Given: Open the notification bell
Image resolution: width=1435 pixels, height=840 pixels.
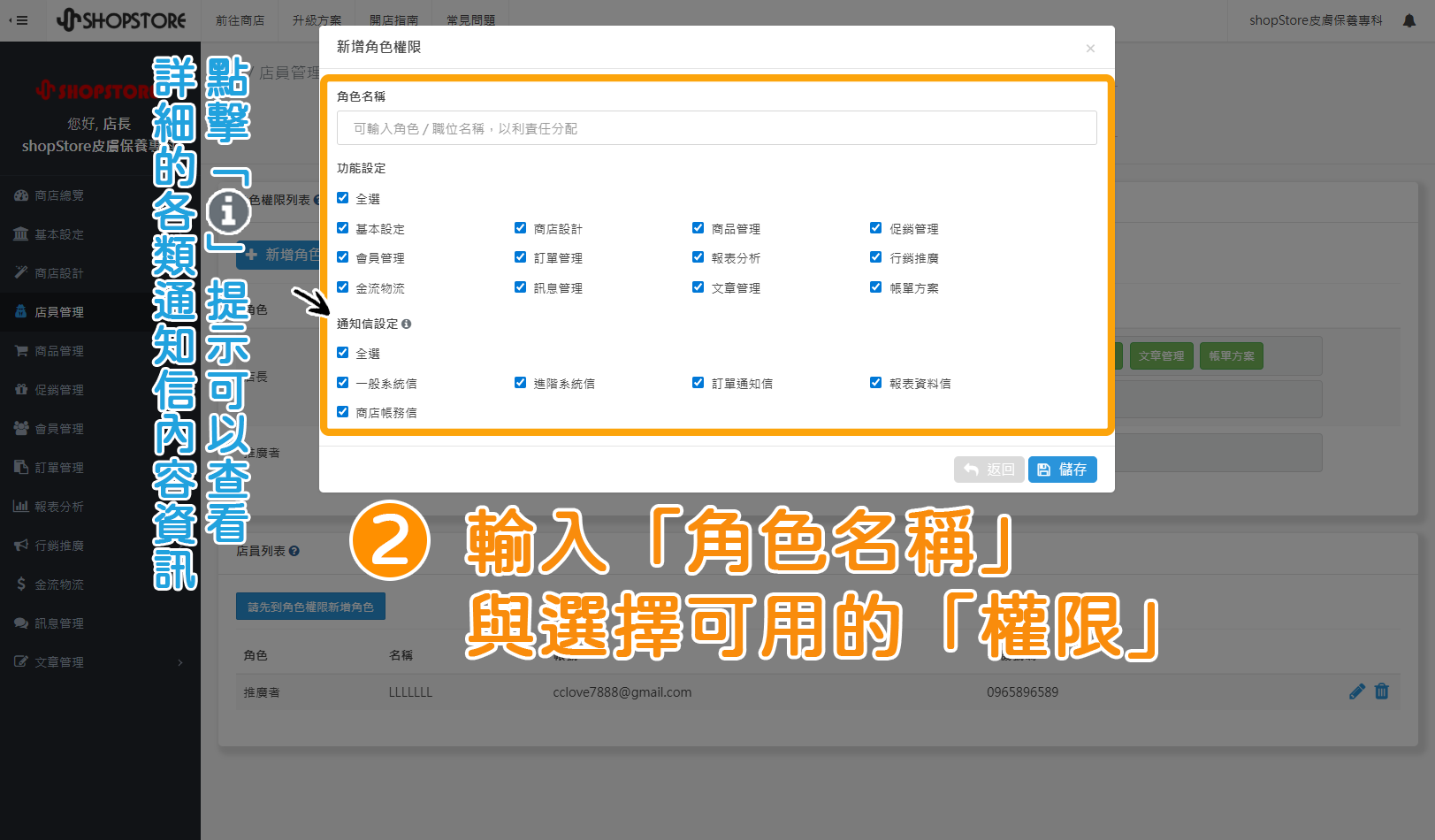Looking at the screenshot, I should tap(1409, 20).
